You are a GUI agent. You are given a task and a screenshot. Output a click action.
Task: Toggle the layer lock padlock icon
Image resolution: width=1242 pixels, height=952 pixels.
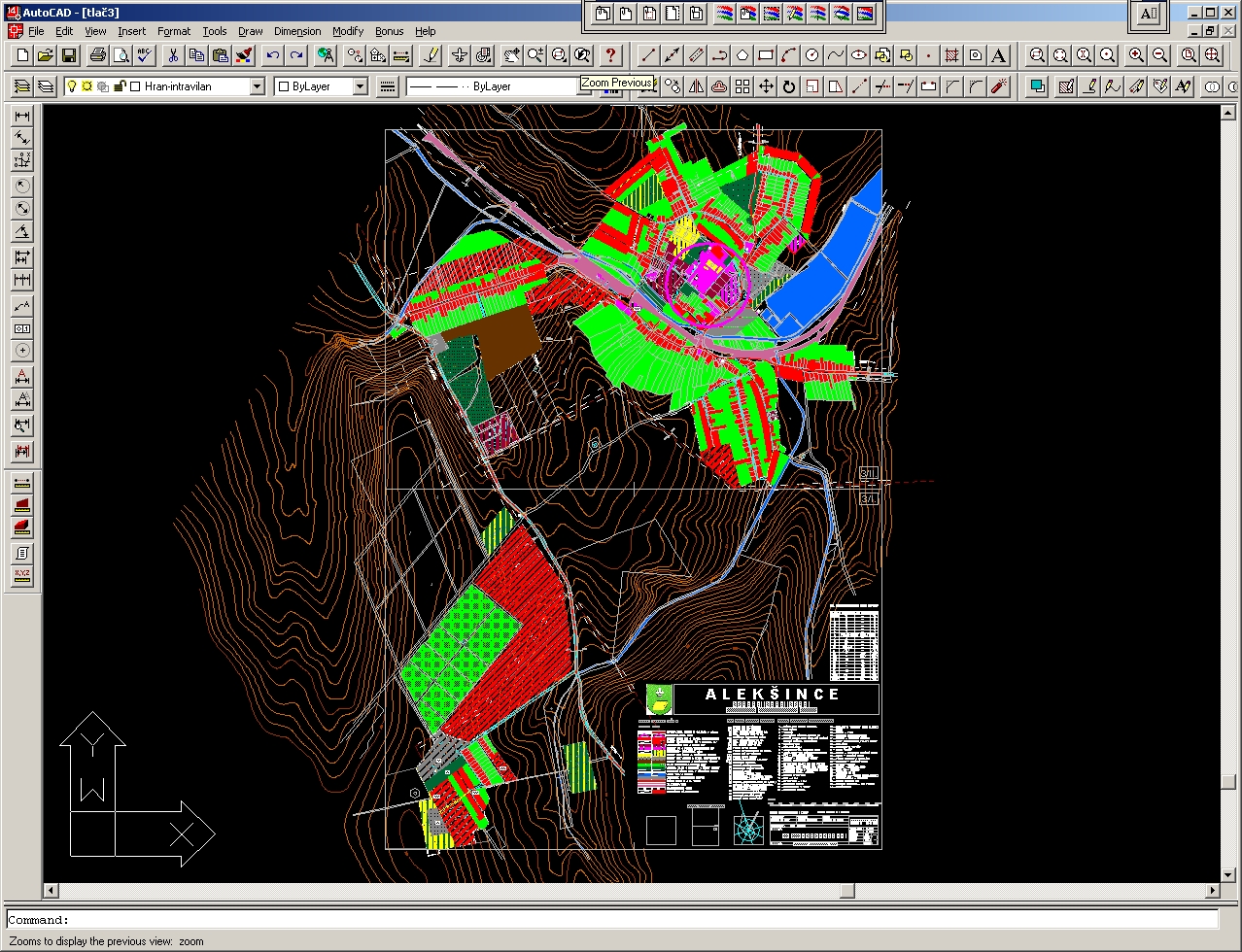pos(121,86)
